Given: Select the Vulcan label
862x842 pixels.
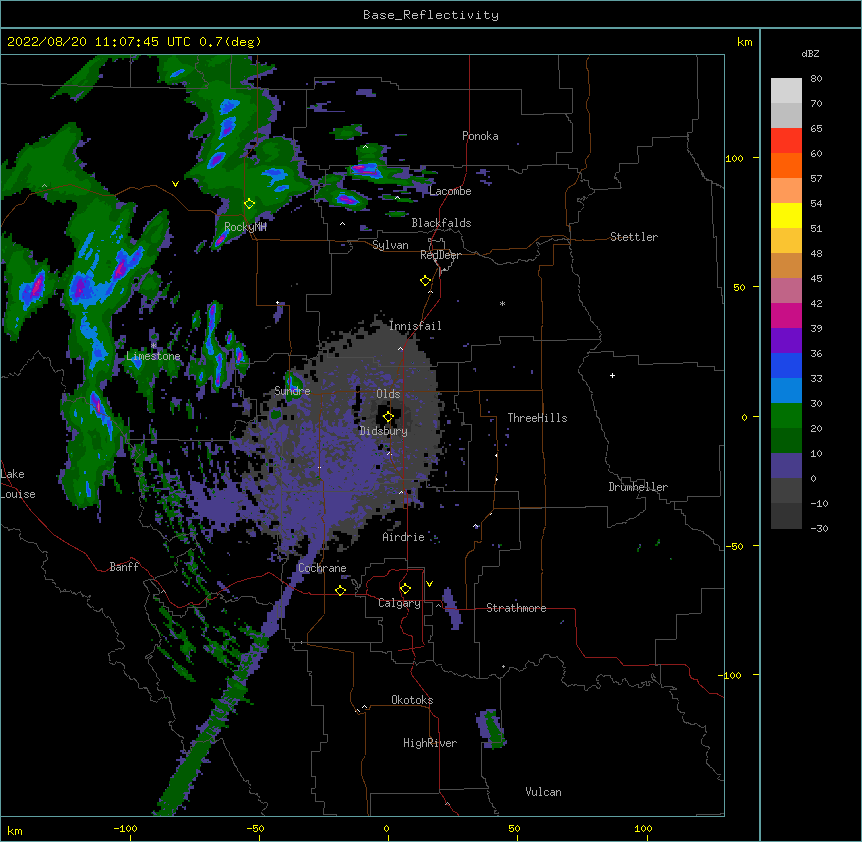Looking at the screenshot, I should click(x=543, y=792).
